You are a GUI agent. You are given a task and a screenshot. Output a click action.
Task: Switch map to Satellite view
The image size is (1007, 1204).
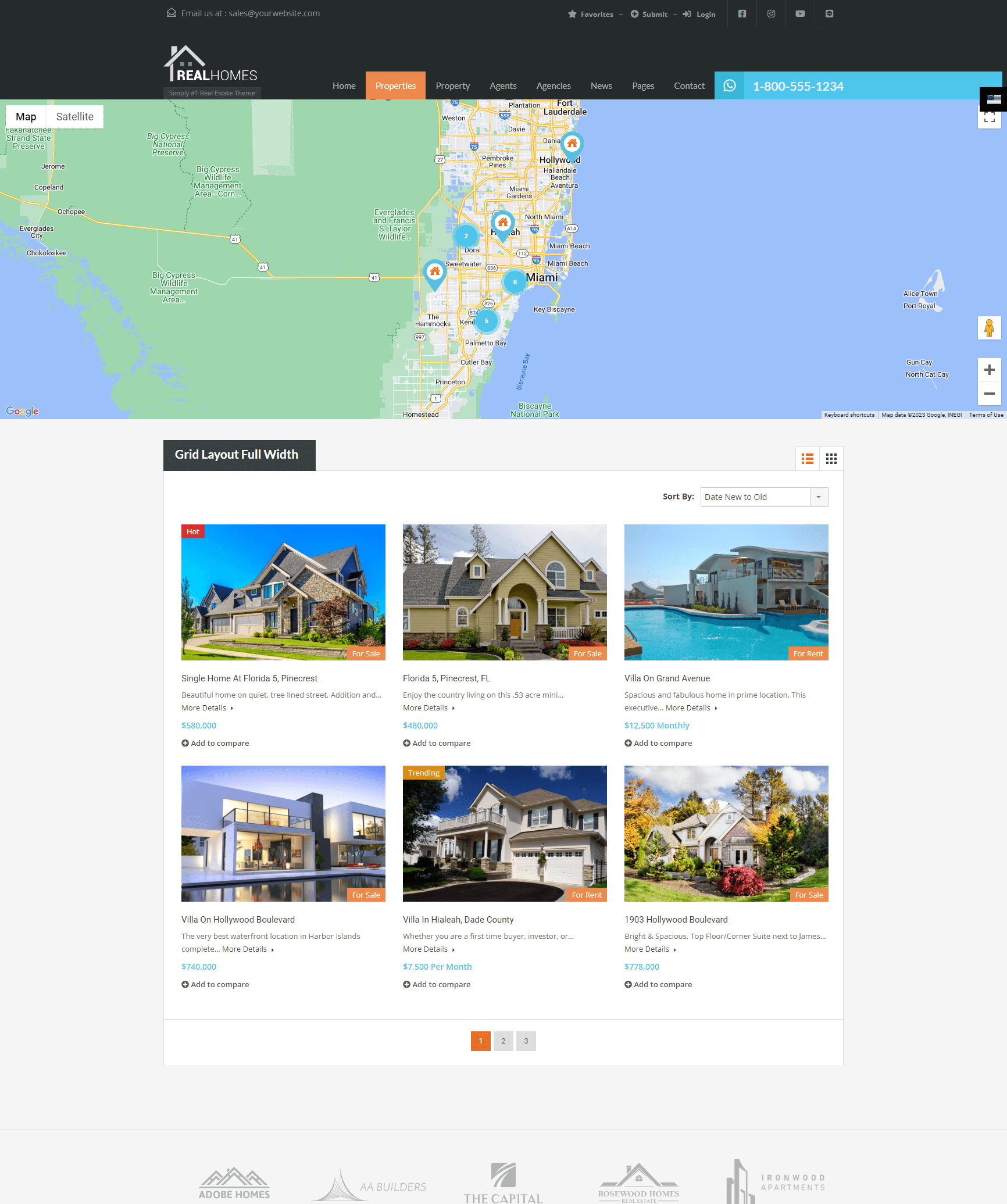[74, 116]
